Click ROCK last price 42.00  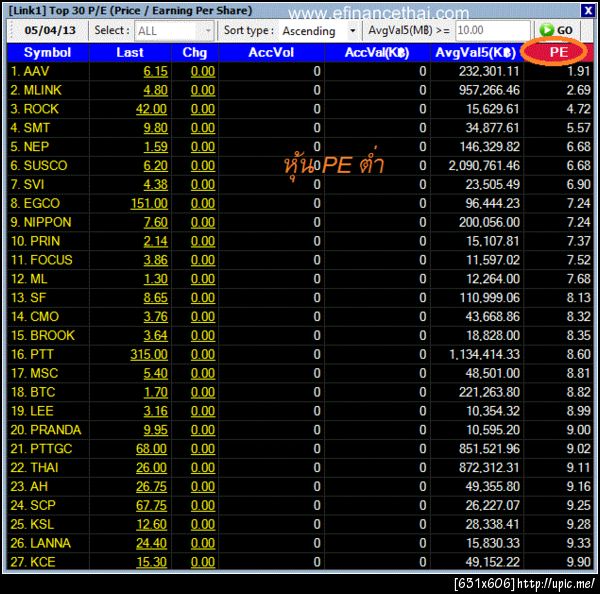(152, 109)
